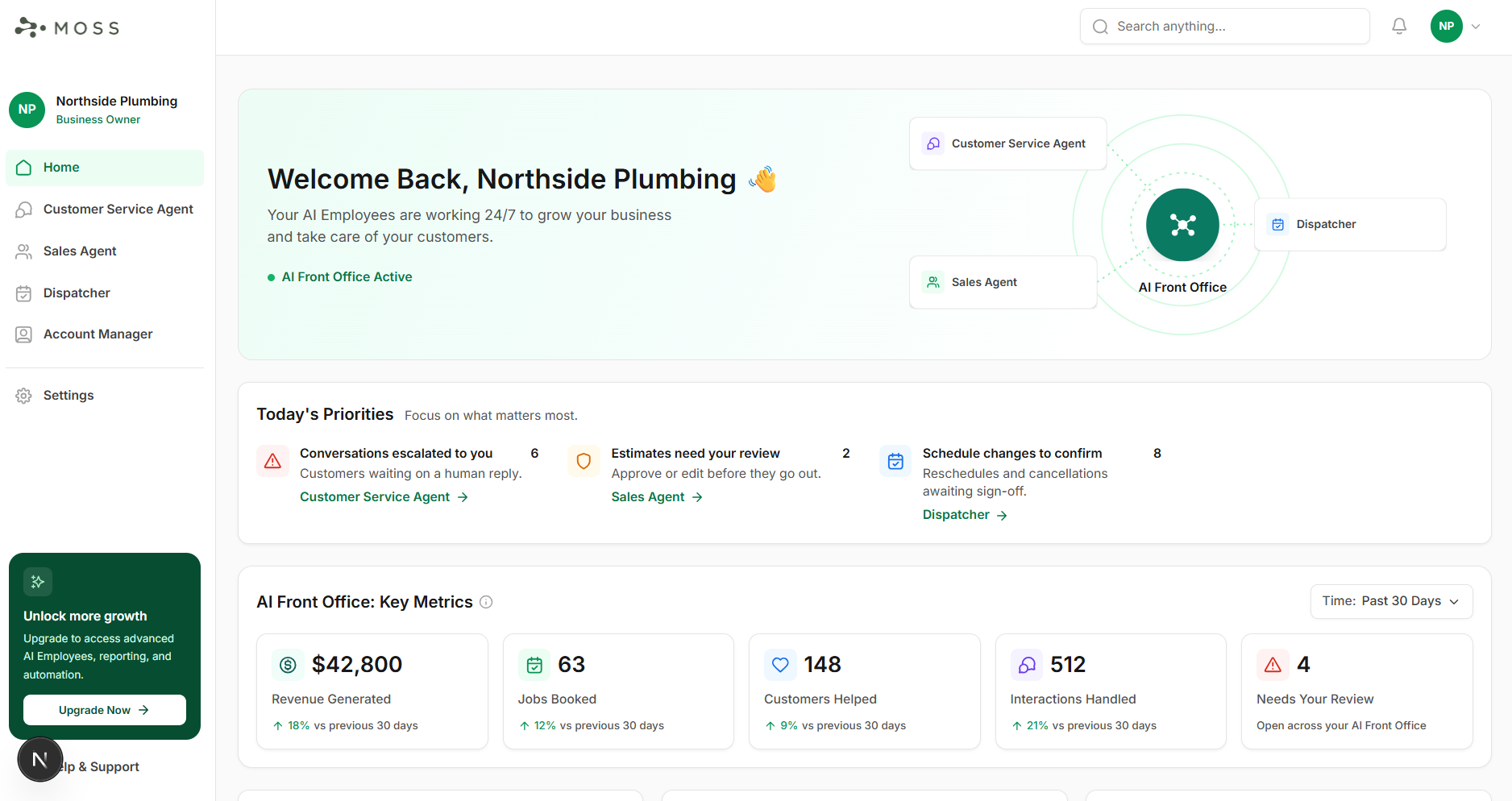Viewport: 1512px width, 801px height.
Task: Click the round N badge at the bottom left
Action: (x=39, y=759)
